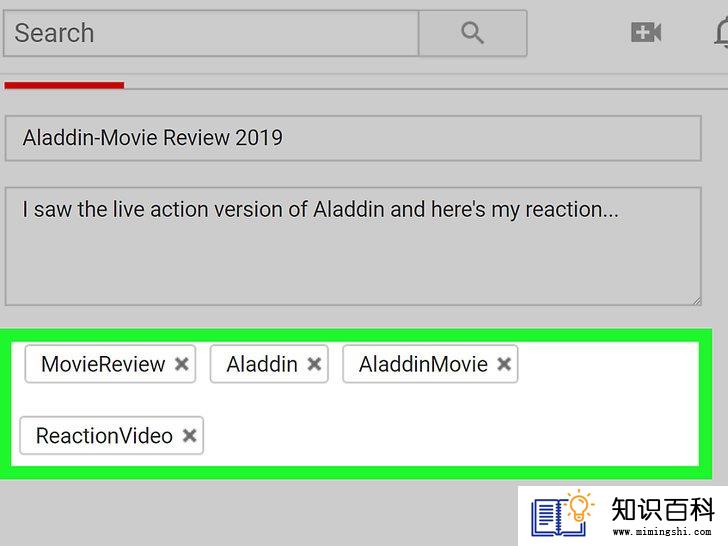Select the Aladdin tag label

262,364
